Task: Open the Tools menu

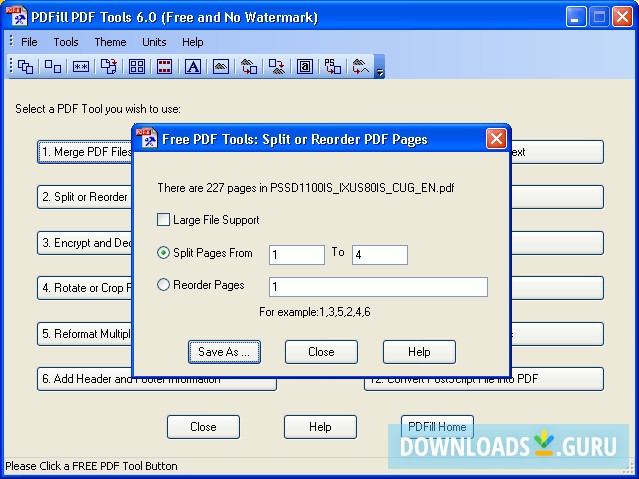Action: (x=66, y=42)
